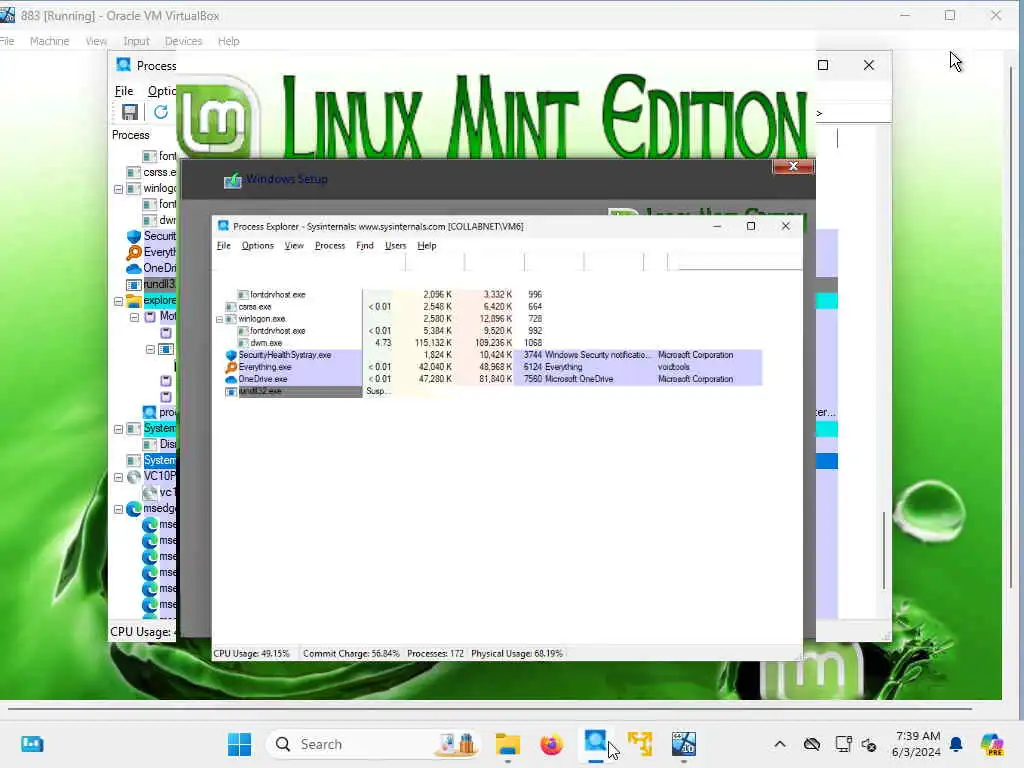Viewport: 1024px width, 768px height.
Task: Open the Windows Start menu
Action: coord(239,744)
